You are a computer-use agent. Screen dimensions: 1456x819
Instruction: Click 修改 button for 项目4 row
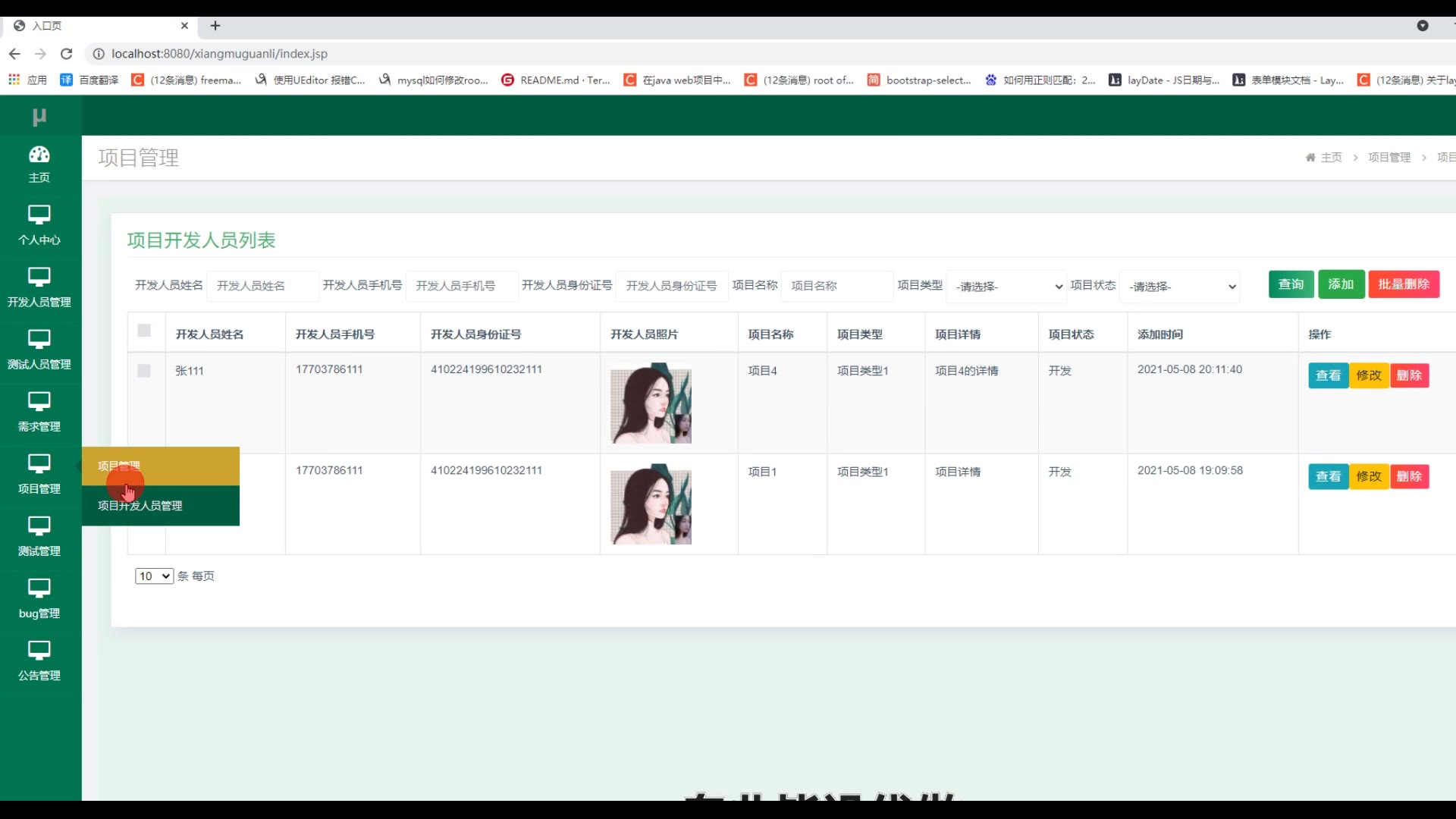click(x=1369, y=375)
